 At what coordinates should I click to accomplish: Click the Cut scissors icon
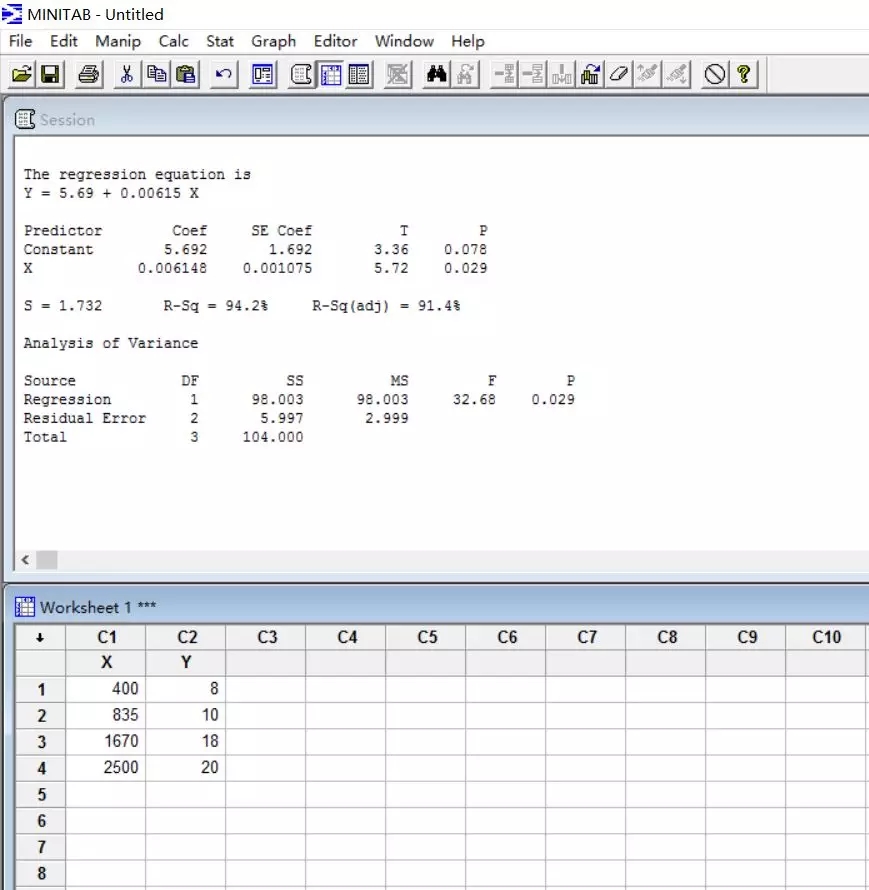tap(127, 75)
